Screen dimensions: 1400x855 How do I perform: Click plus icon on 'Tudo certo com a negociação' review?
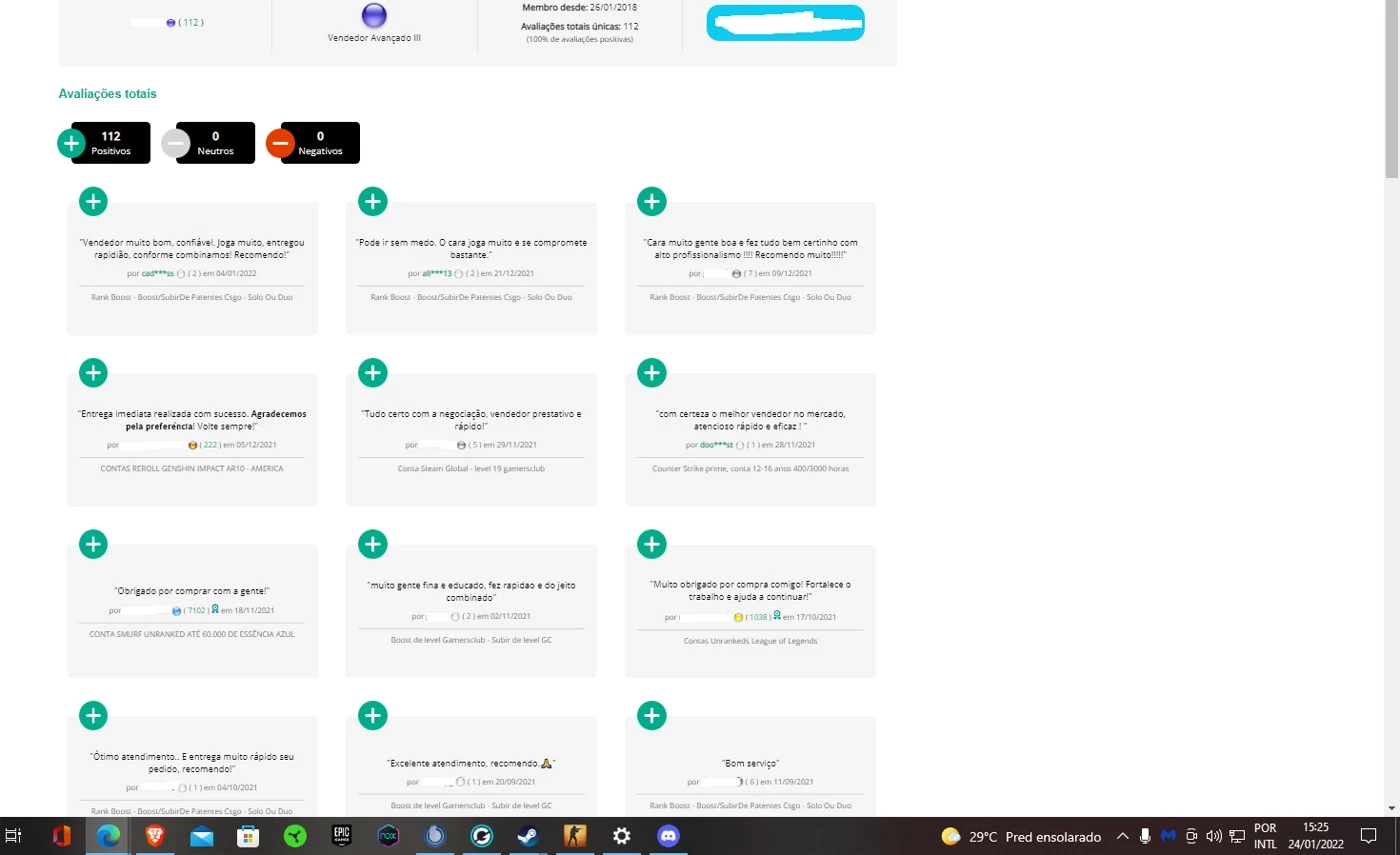click(x=372, y=373)
